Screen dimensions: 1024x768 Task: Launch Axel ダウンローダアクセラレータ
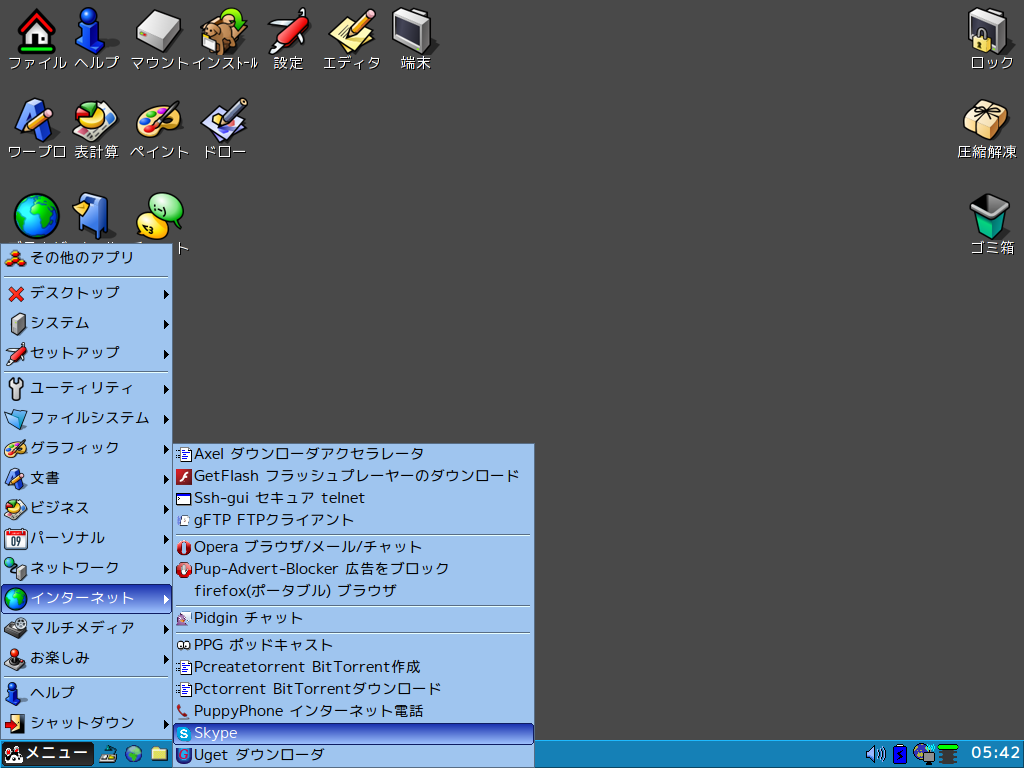353,455
